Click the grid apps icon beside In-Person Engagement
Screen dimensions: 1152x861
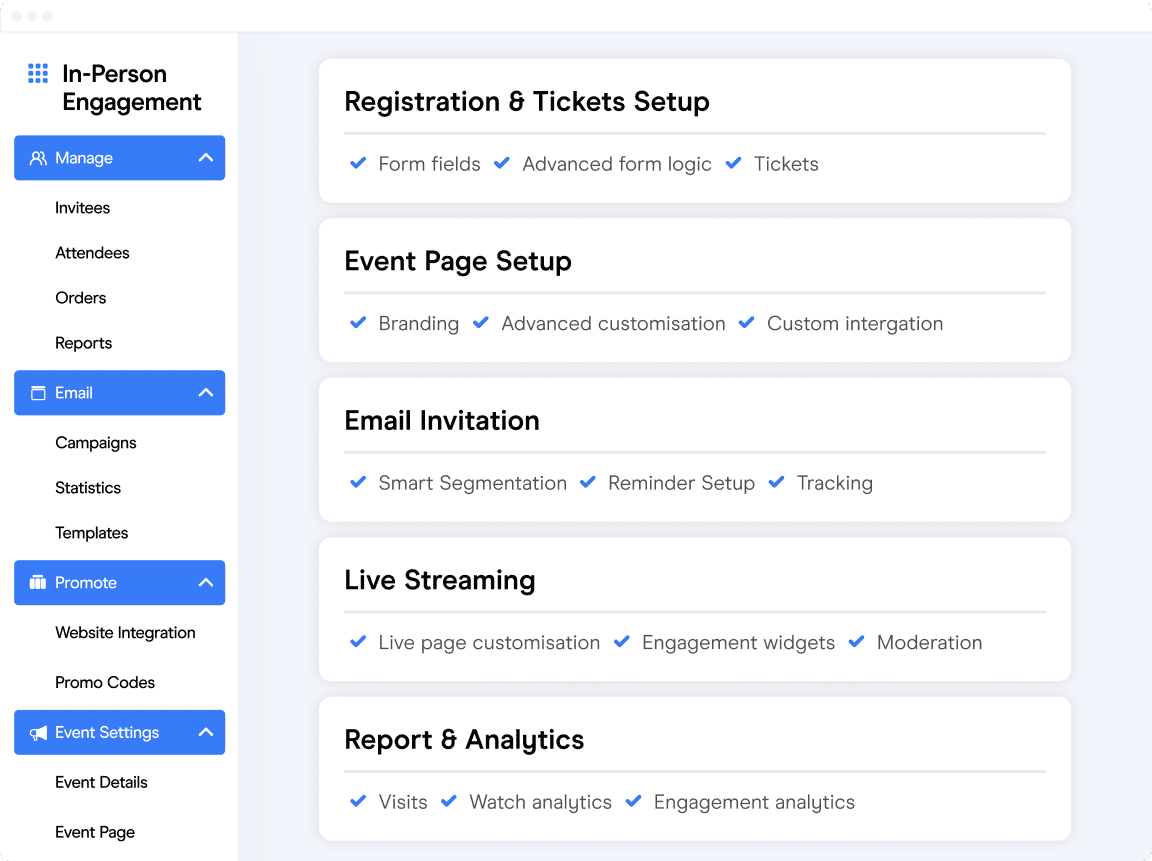tap(38, 73)
